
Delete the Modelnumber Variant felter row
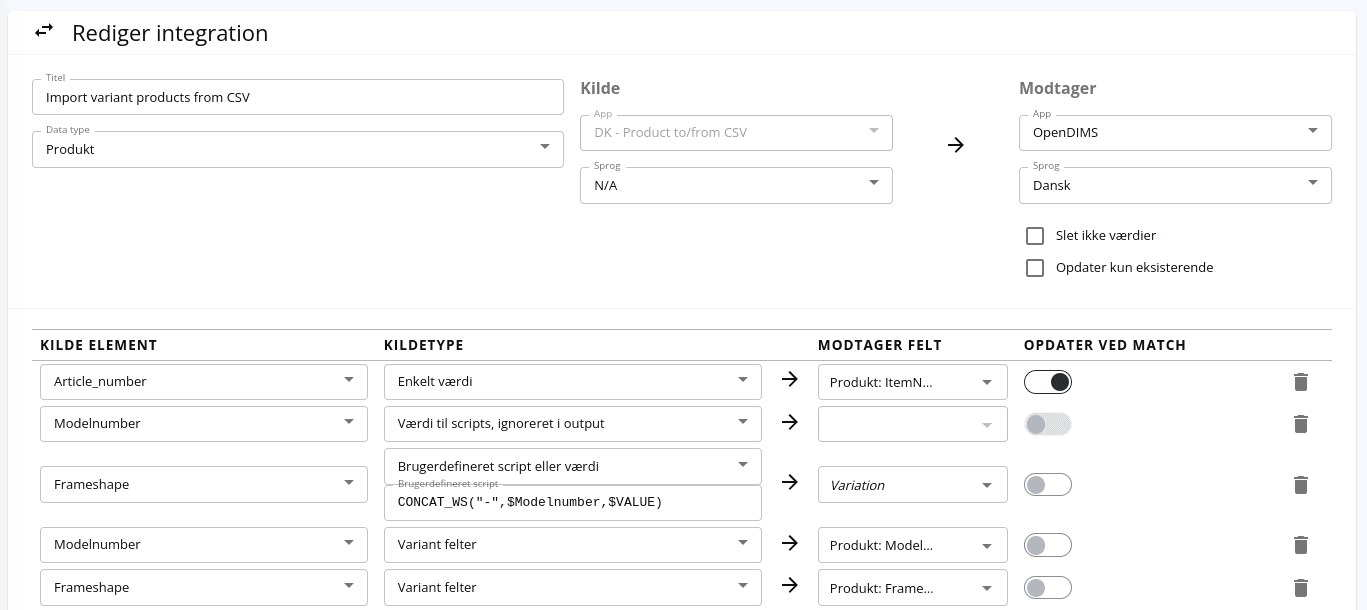click(x=1300, y=545)
